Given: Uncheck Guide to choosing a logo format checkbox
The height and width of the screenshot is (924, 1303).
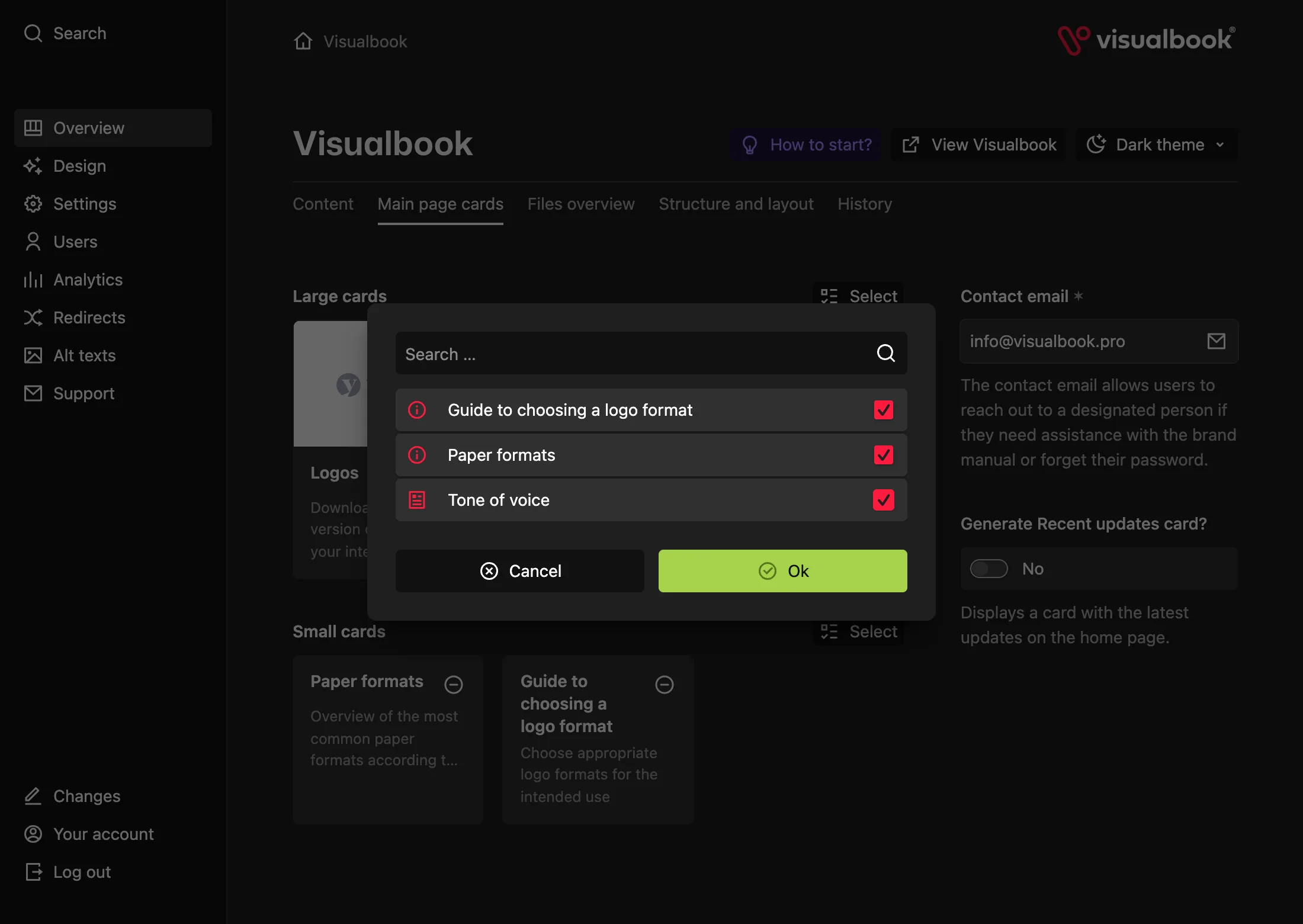Looking at the screenshot, I should click(883, 410).
